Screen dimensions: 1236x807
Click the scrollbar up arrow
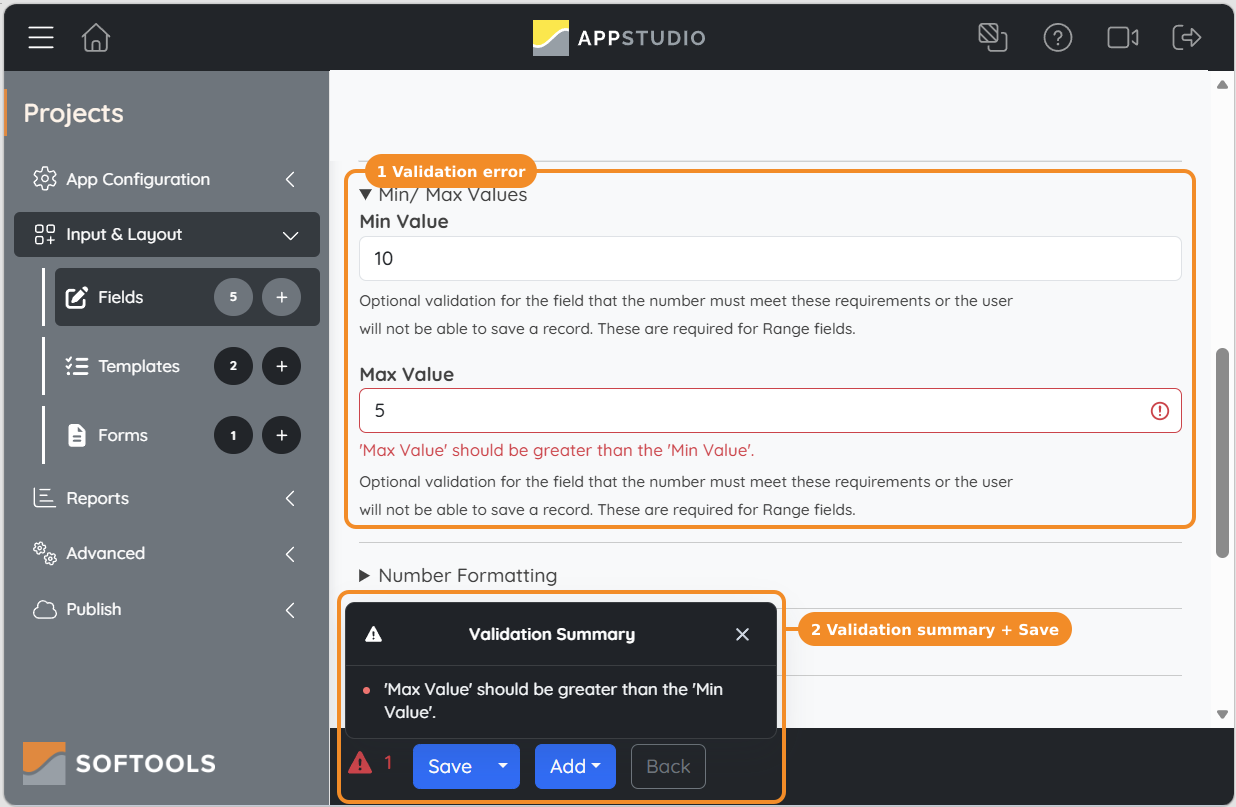(1222, 85)
